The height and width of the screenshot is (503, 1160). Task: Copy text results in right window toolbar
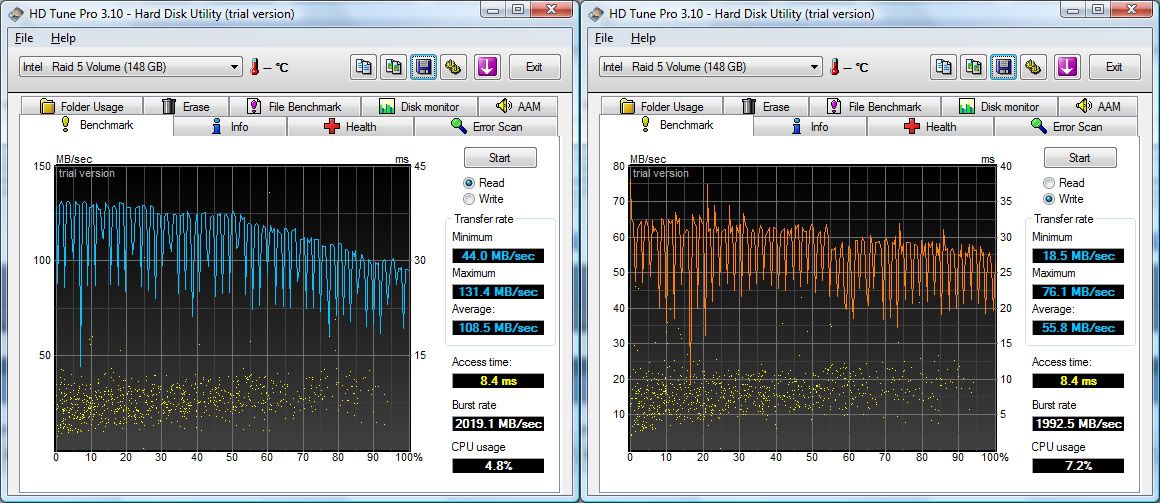pyautogui.click(x=943, y=67)
